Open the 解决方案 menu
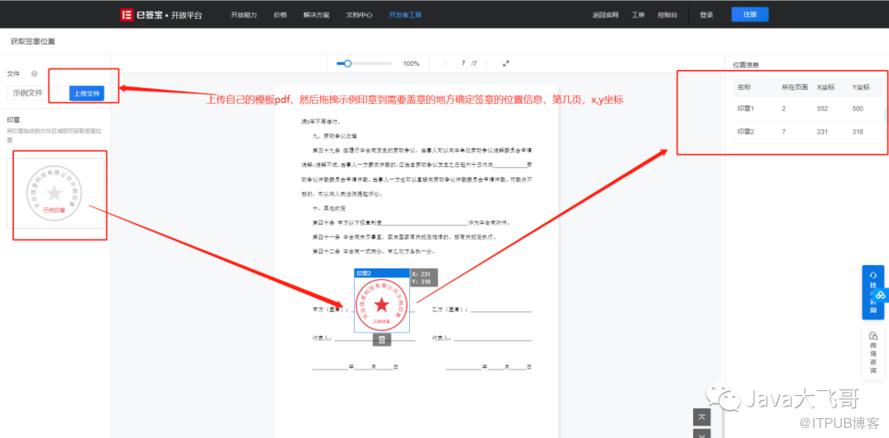Viewport: 889px width, 438px height. (317, 16)
